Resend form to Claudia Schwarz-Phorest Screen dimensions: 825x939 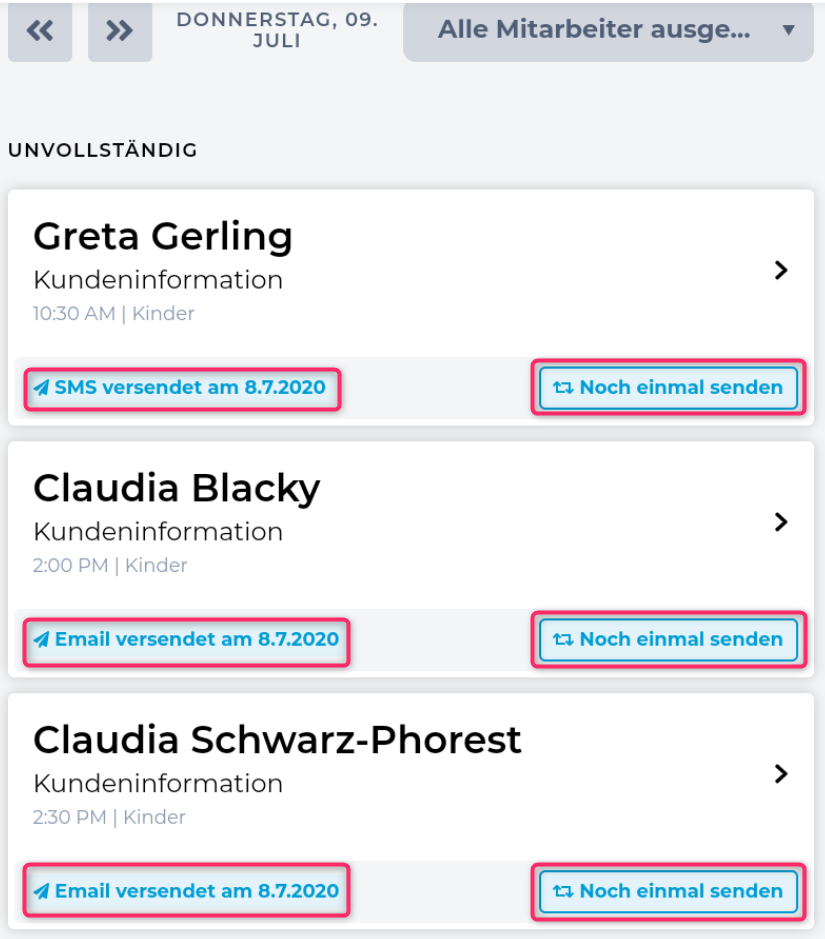[x=669, y=892]
